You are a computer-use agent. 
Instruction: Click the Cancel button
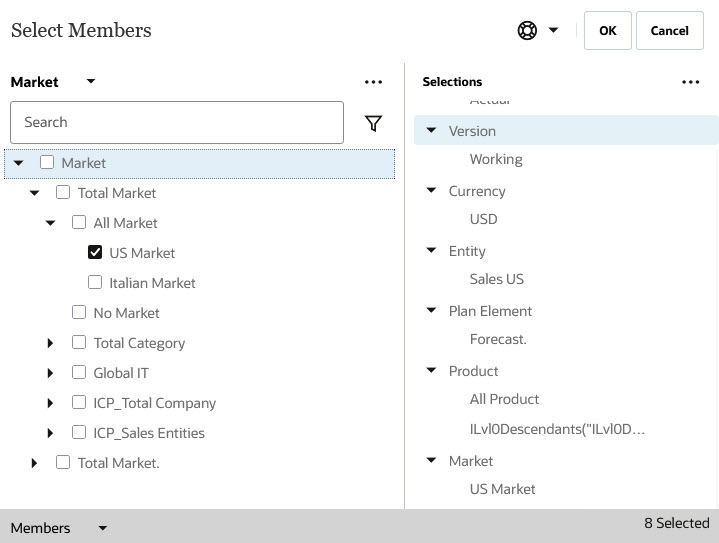(669, 31)
